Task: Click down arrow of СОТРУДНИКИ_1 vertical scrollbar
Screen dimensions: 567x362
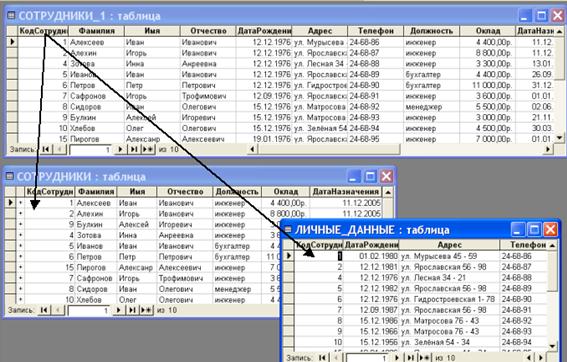Action: (559, 137)
